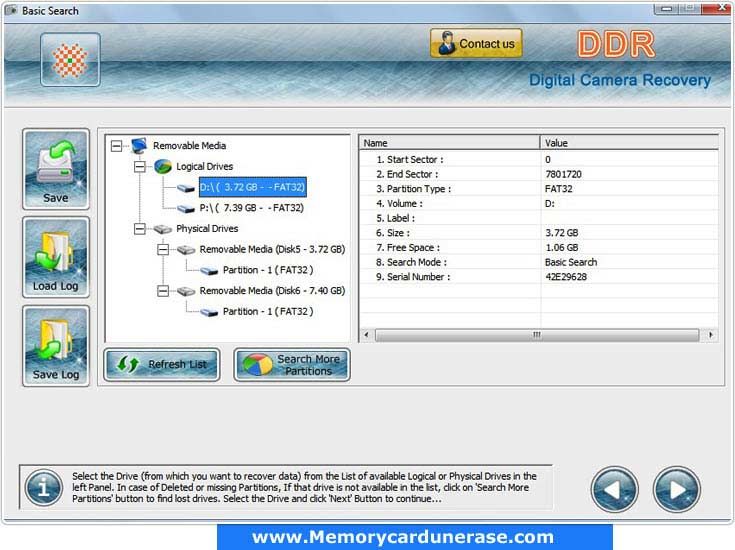Collapse the Physical Drives node
Image resolution: width=735 pixels, height=550 pixels.
pyautogui.click(x=140, y=229)
